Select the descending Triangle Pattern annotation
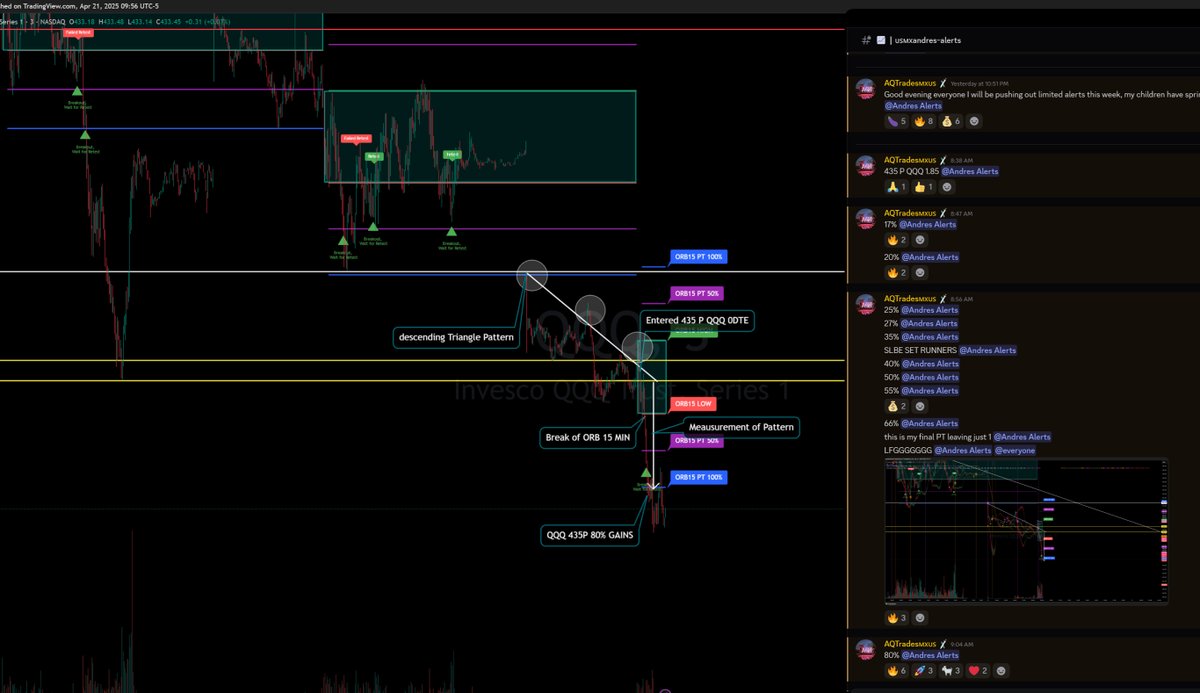 coord(455,337)
